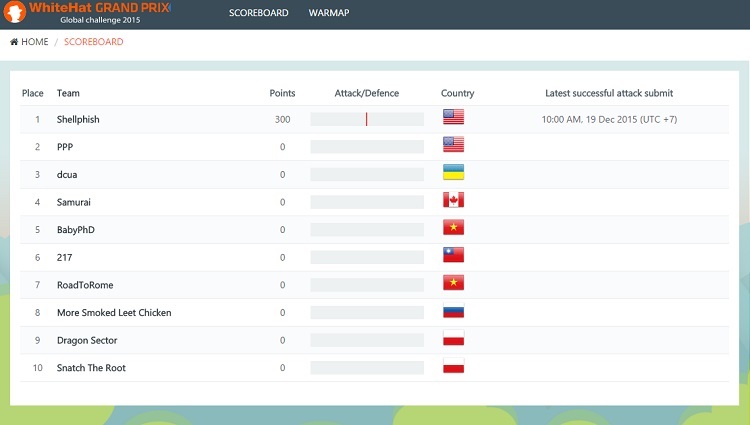Click the Vietnam flag for RoadToRome
Screen dimensions: 750x425
click(453, 283)
